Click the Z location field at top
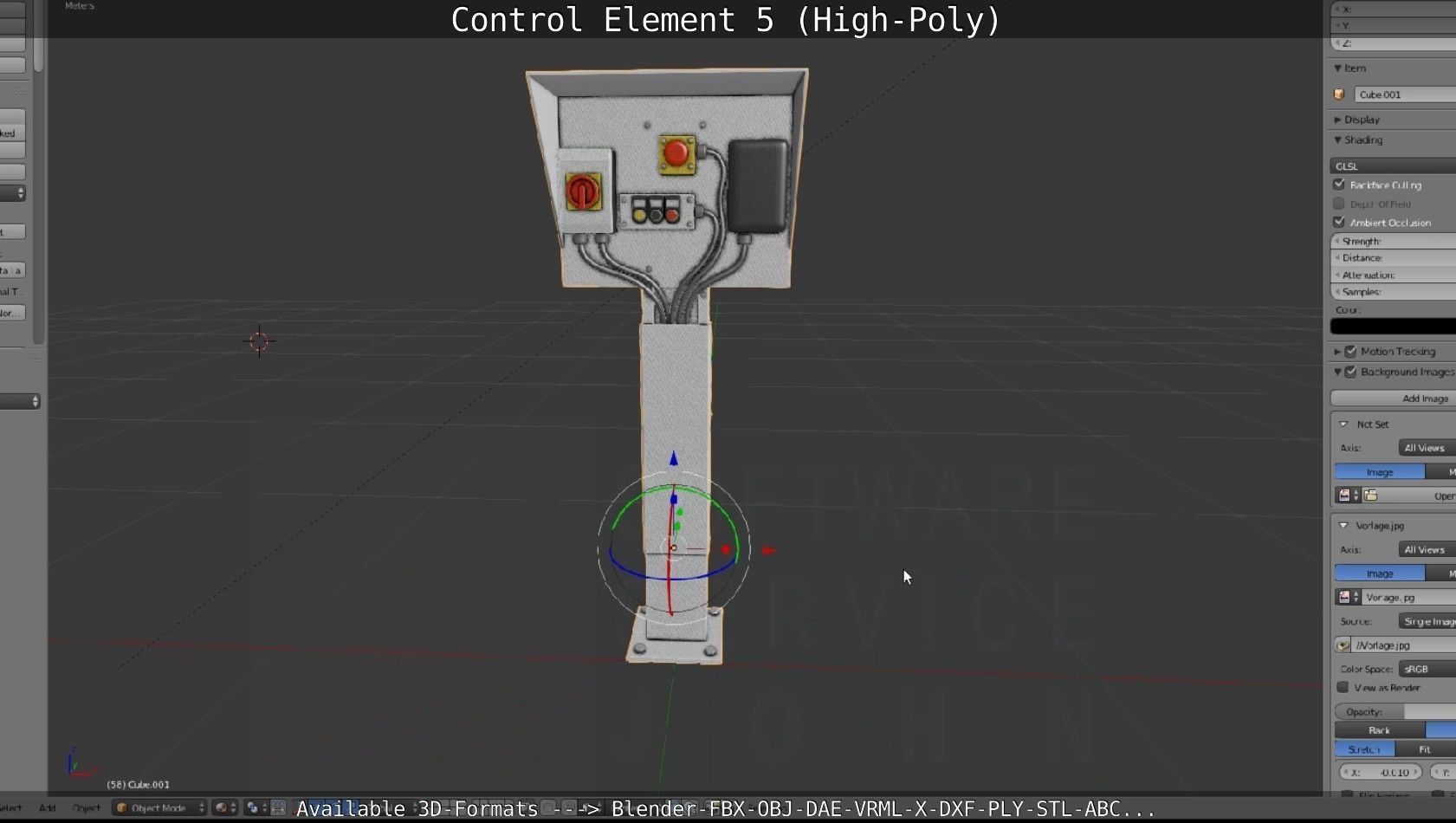 (x=1393, y=43)
